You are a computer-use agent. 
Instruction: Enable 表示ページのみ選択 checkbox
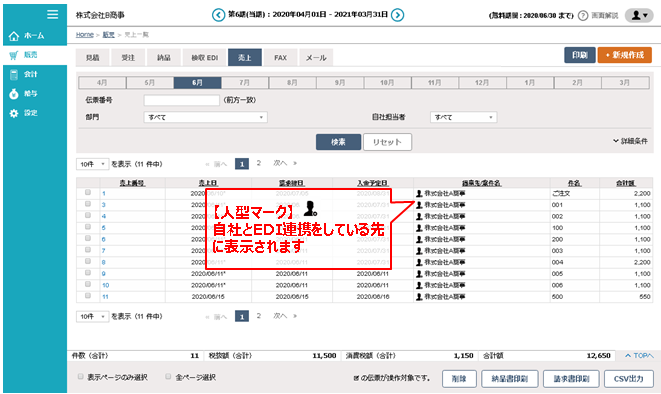(81, 376)
